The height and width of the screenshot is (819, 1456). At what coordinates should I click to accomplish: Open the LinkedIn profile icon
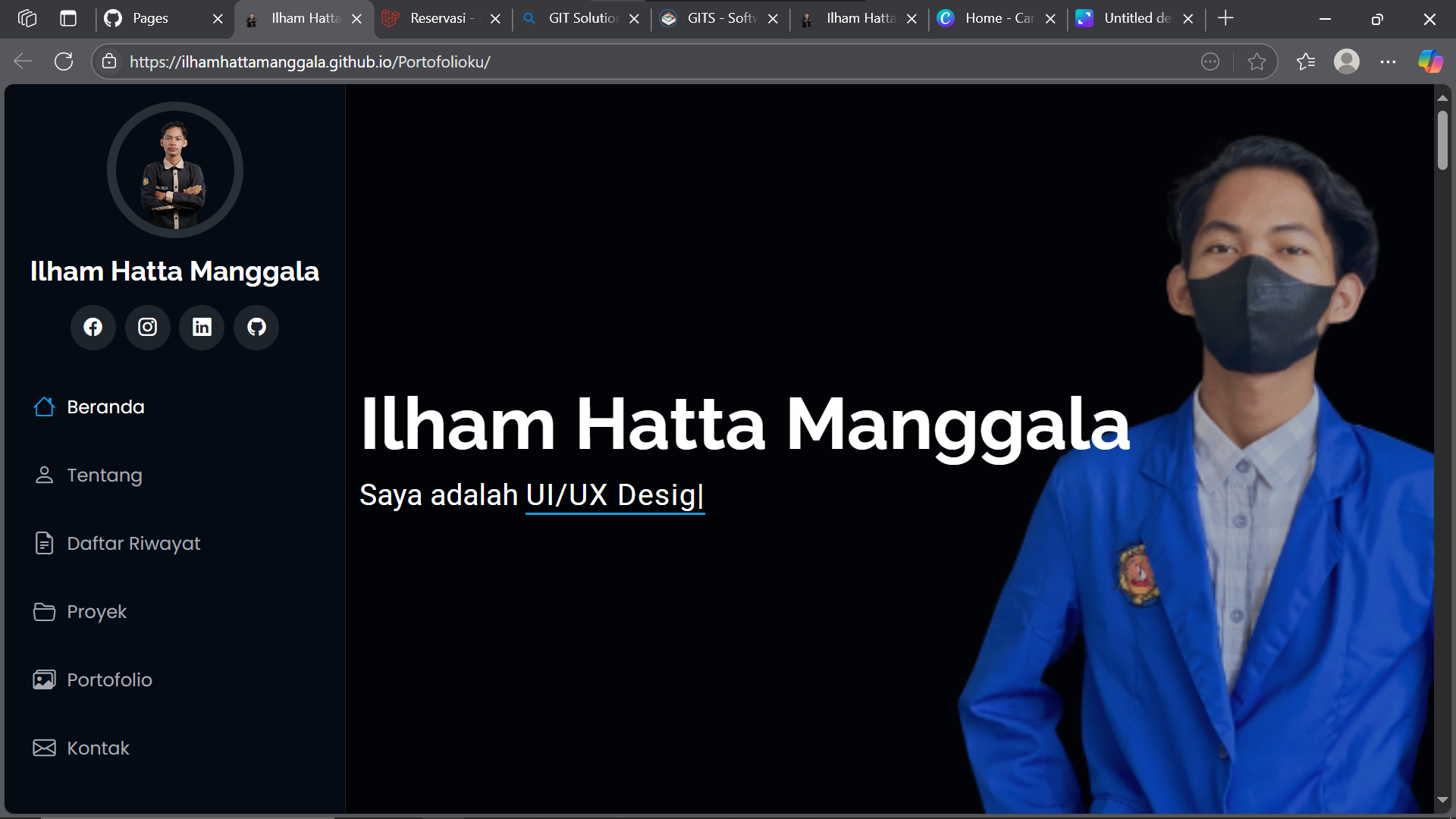tap(202, 327)
